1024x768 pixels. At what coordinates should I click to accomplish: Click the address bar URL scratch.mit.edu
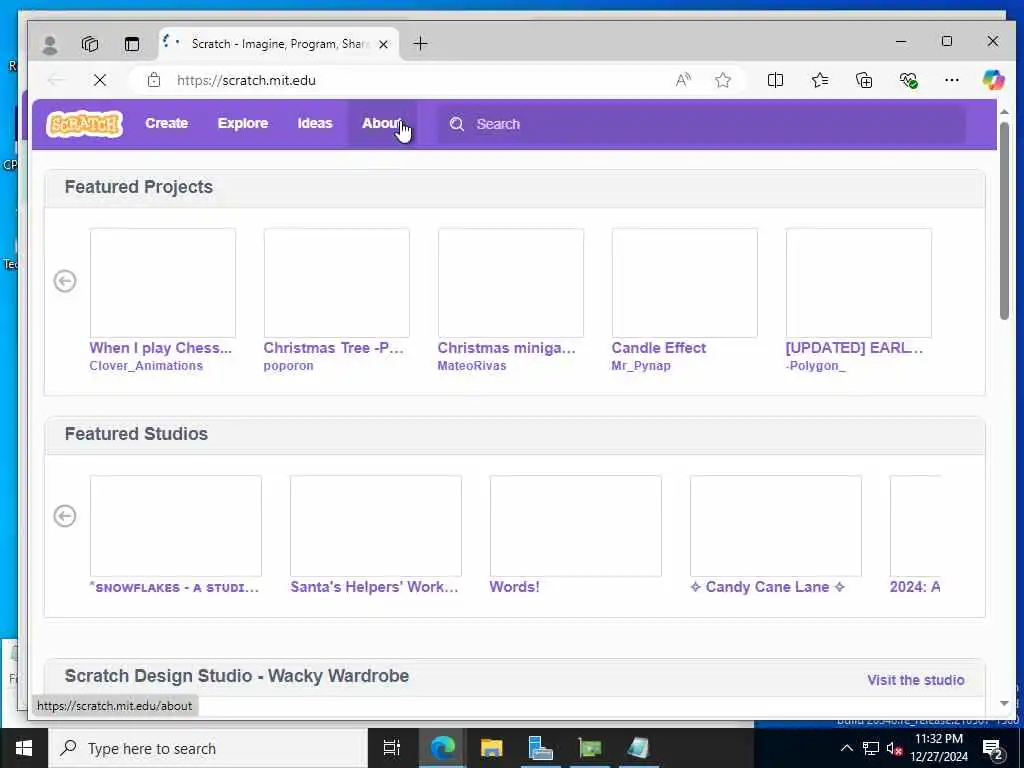246,80
